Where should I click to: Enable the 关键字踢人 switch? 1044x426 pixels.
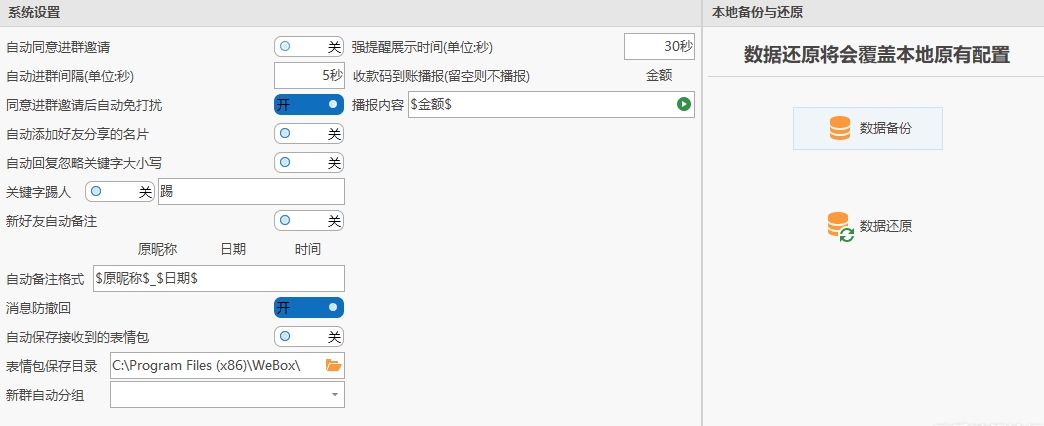tap(120, 192)
